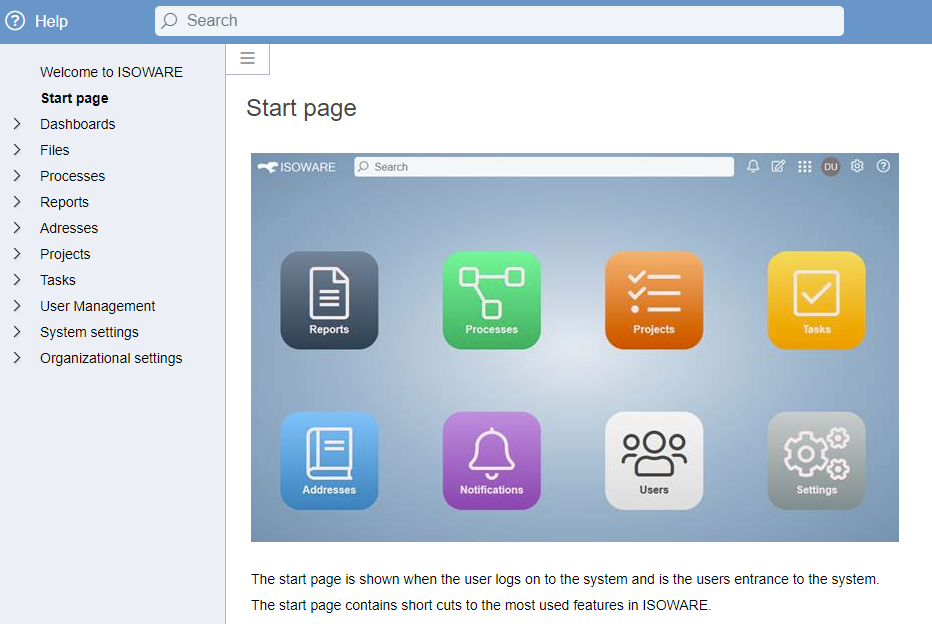Open the yellow Tasks tile
The width and height of the screenshot is (932, 624).
[x=816, y=300]
